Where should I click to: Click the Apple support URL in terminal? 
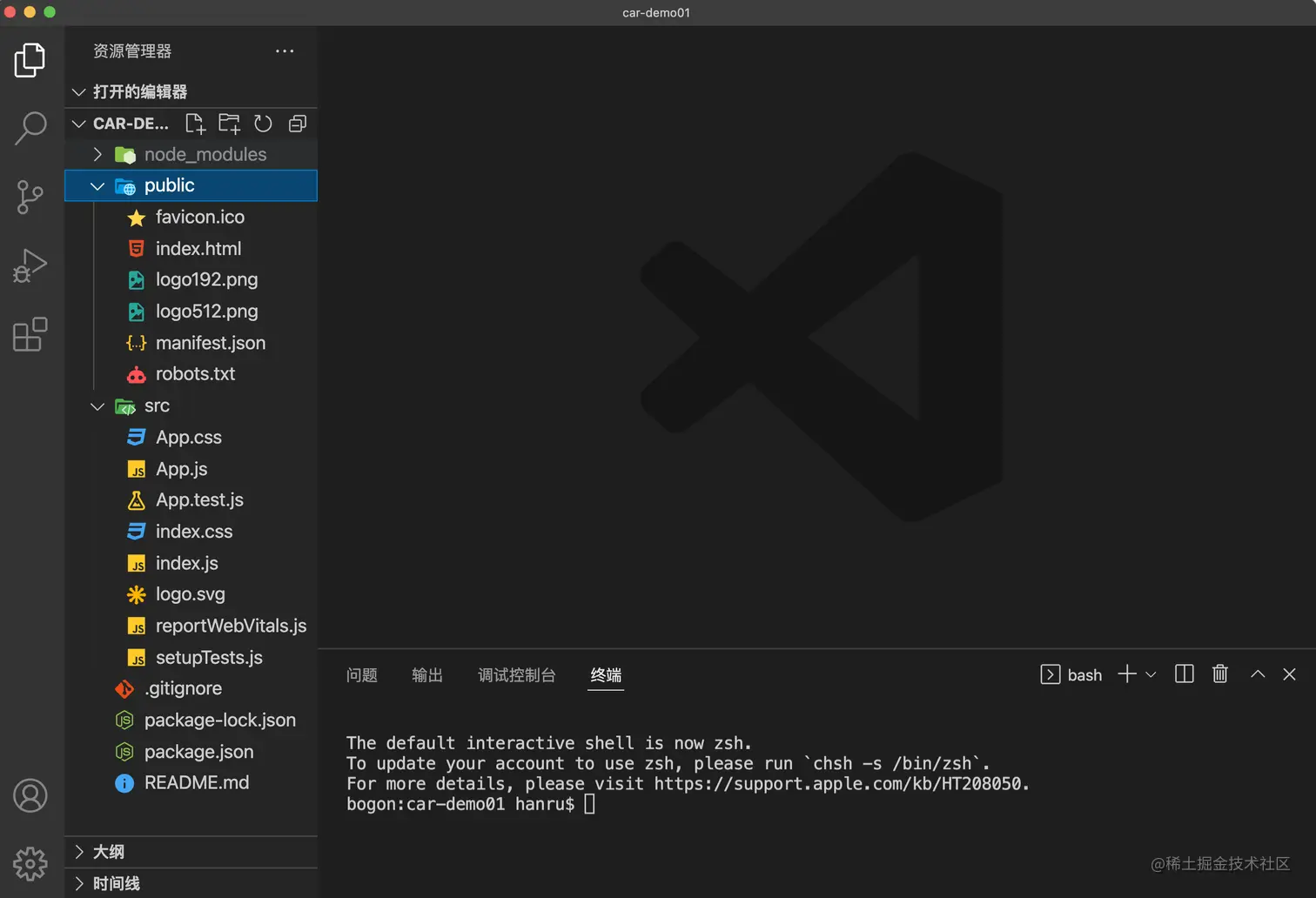click(837, 783)
